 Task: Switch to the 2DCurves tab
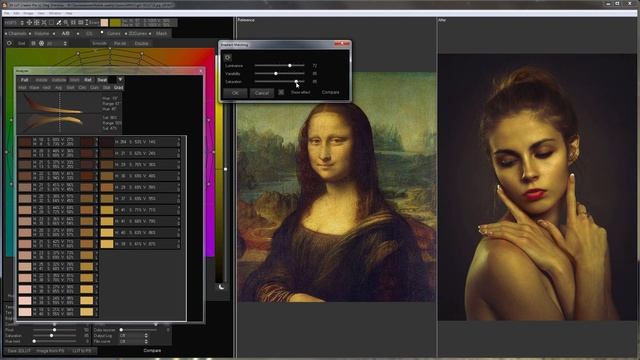[x=138, y=33]
